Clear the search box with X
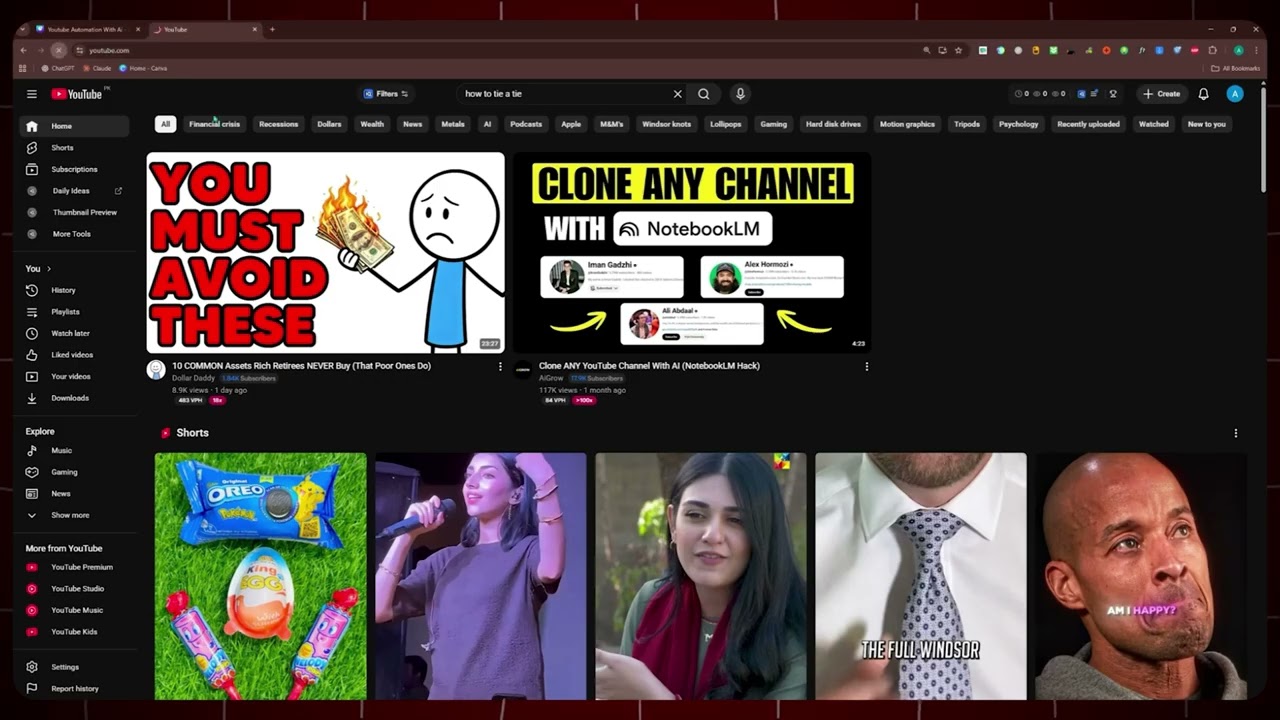This screenshot has height=720, width=1280. tap(677, 94)
